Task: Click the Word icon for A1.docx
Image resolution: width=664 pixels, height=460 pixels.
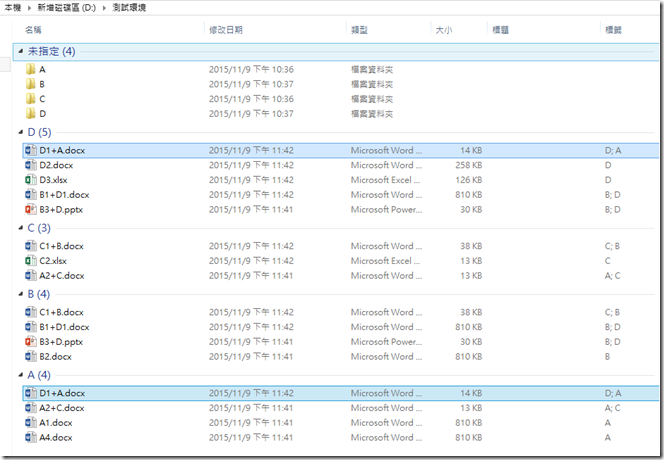Action: [29, 423]
